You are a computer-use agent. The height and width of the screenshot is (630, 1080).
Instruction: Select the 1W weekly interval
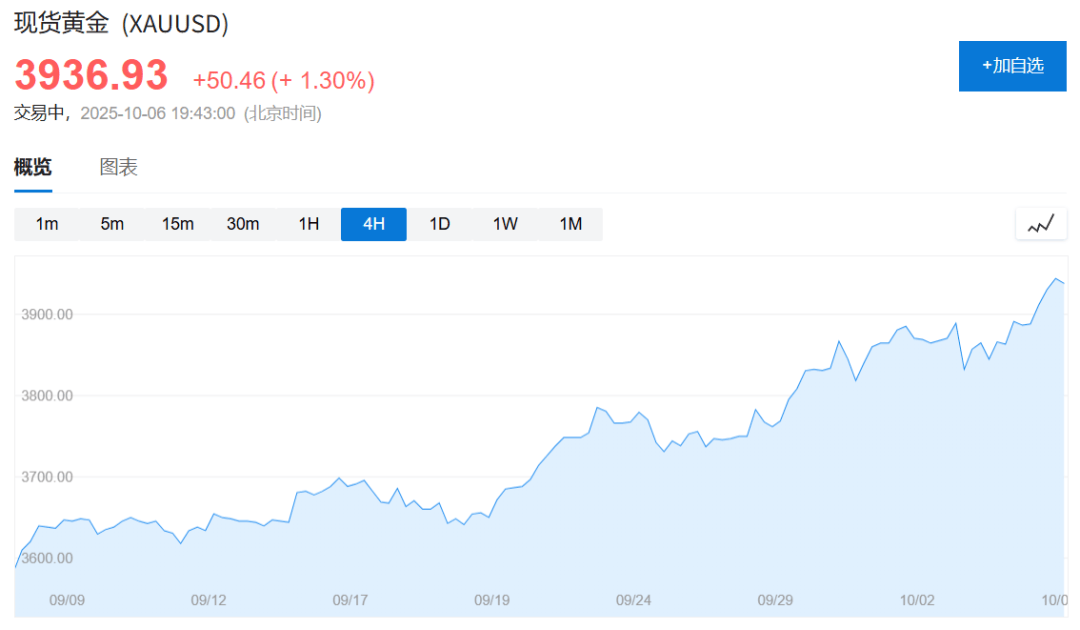pos(505,224)
